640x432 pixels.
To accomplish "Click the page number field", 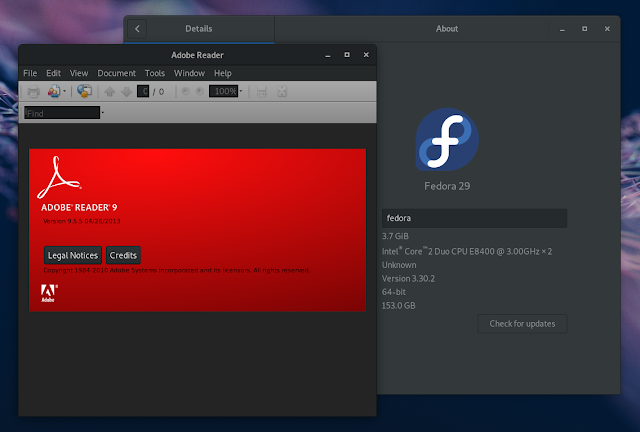I will (143, 91).
